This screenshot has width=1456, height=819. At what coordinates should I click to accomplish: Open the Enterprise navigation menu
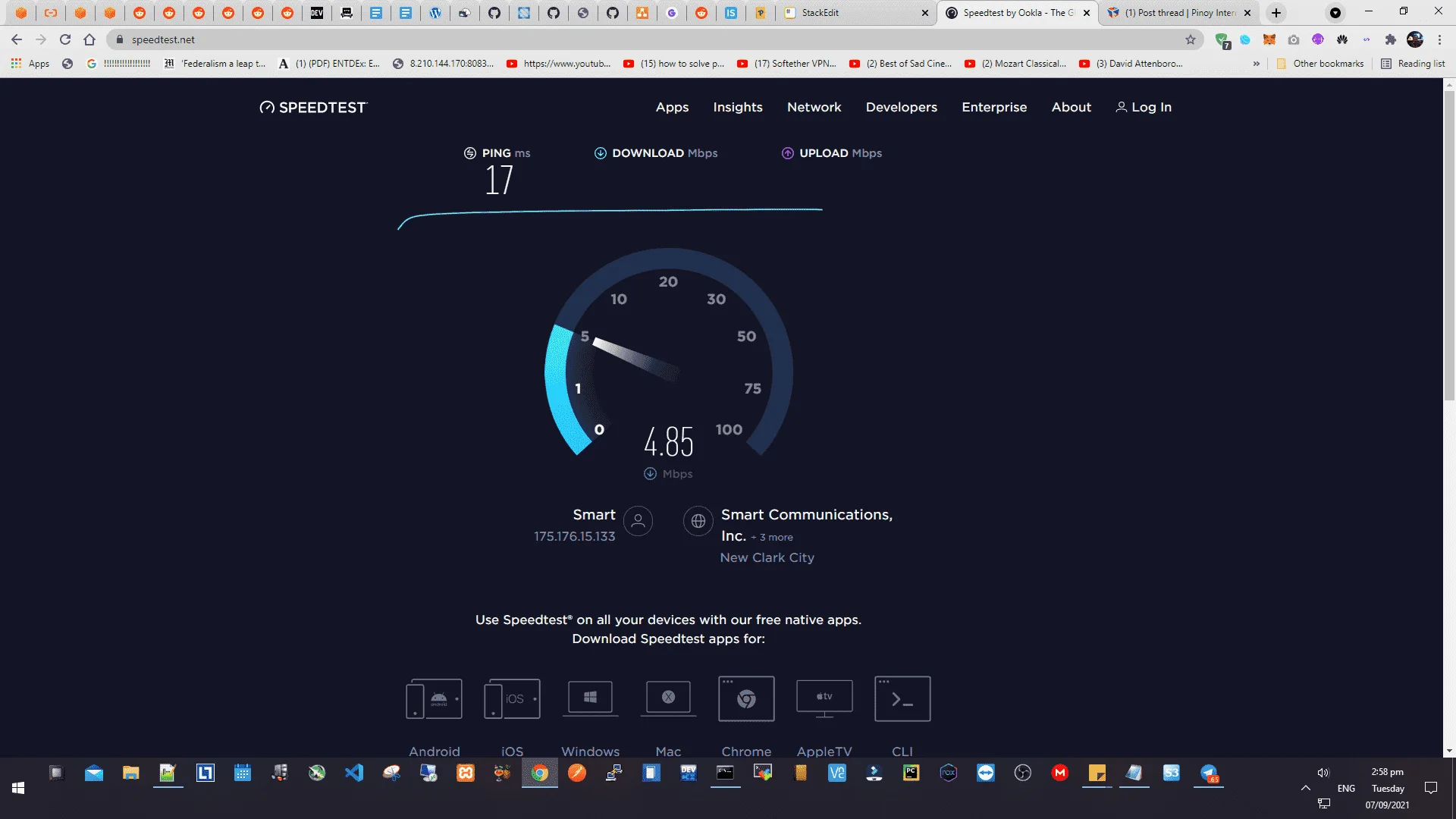point(994,107)
